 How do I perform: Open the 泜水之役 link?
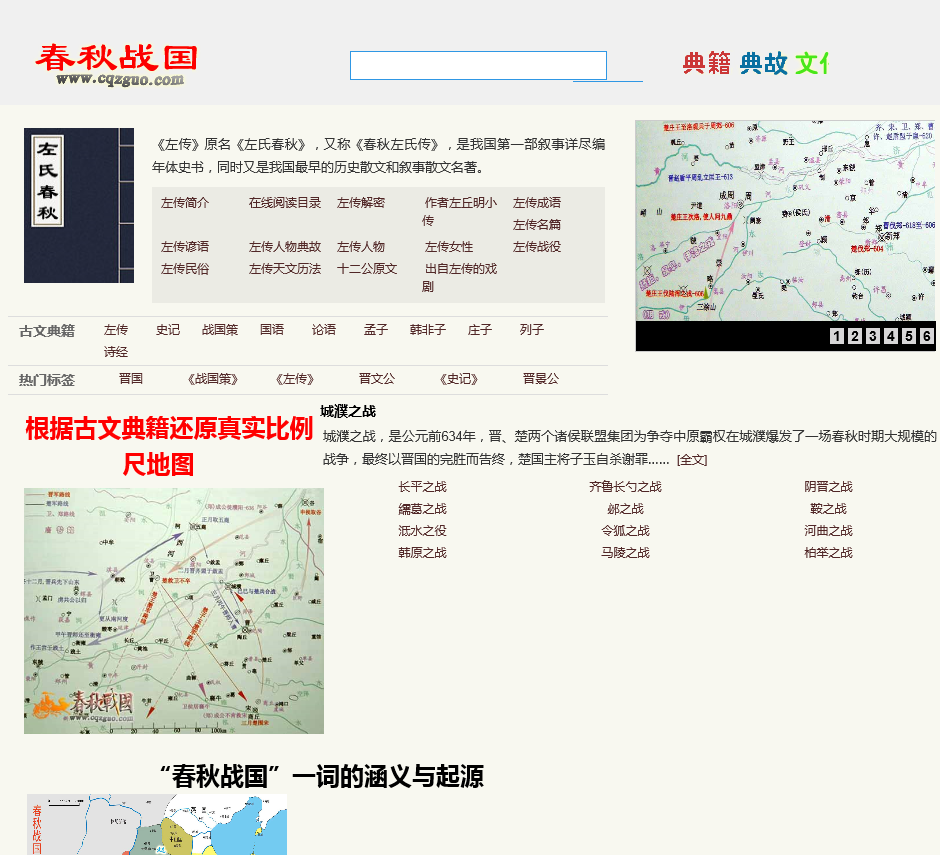tap(422, 531)
